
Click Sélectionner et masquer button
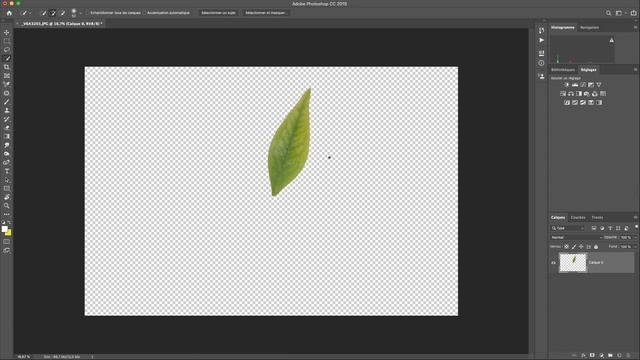tap(265, 13)
